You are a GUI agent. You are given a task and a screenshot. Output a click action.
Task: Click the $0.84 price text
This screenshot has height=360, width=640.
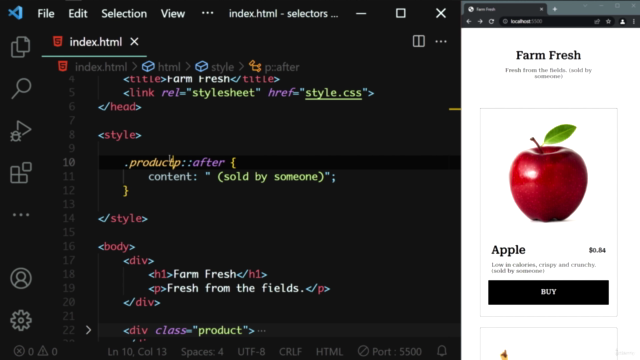pos(597,250)
